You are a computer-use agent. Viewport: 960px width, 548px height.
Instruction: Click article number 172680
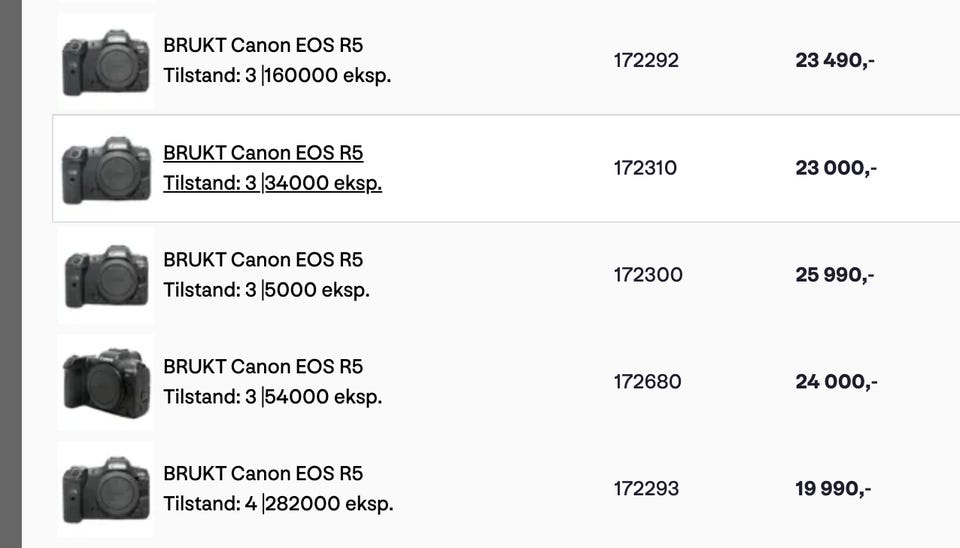(x=647, y=382)
